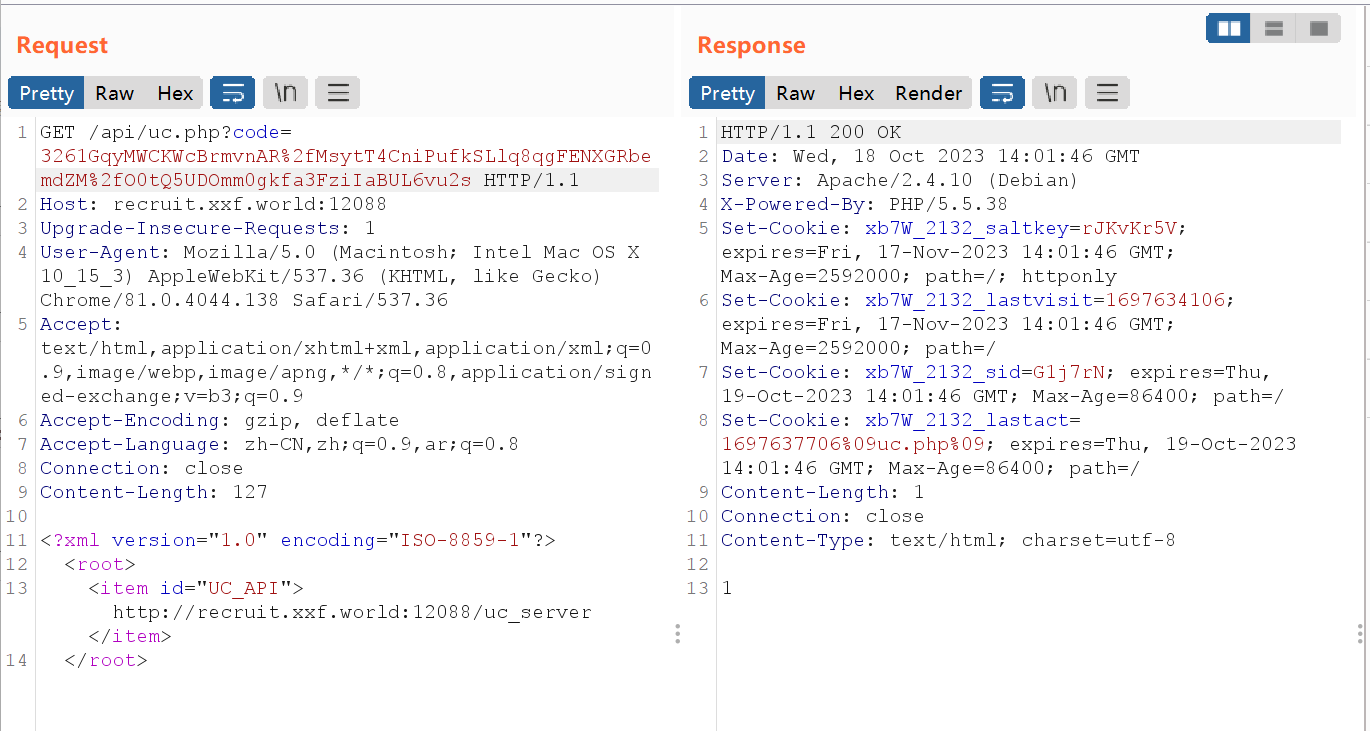Click the Request panel right-edge drag handle dots
Image resolution: width=1370 pixels, height=731 pixels.
coord(677,634)
